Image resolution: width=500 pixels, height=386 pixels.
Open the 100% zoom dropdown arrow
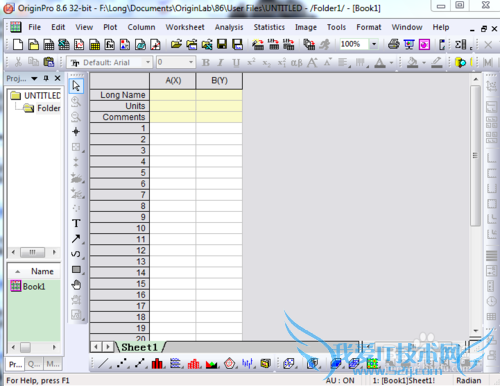[374, 44]
